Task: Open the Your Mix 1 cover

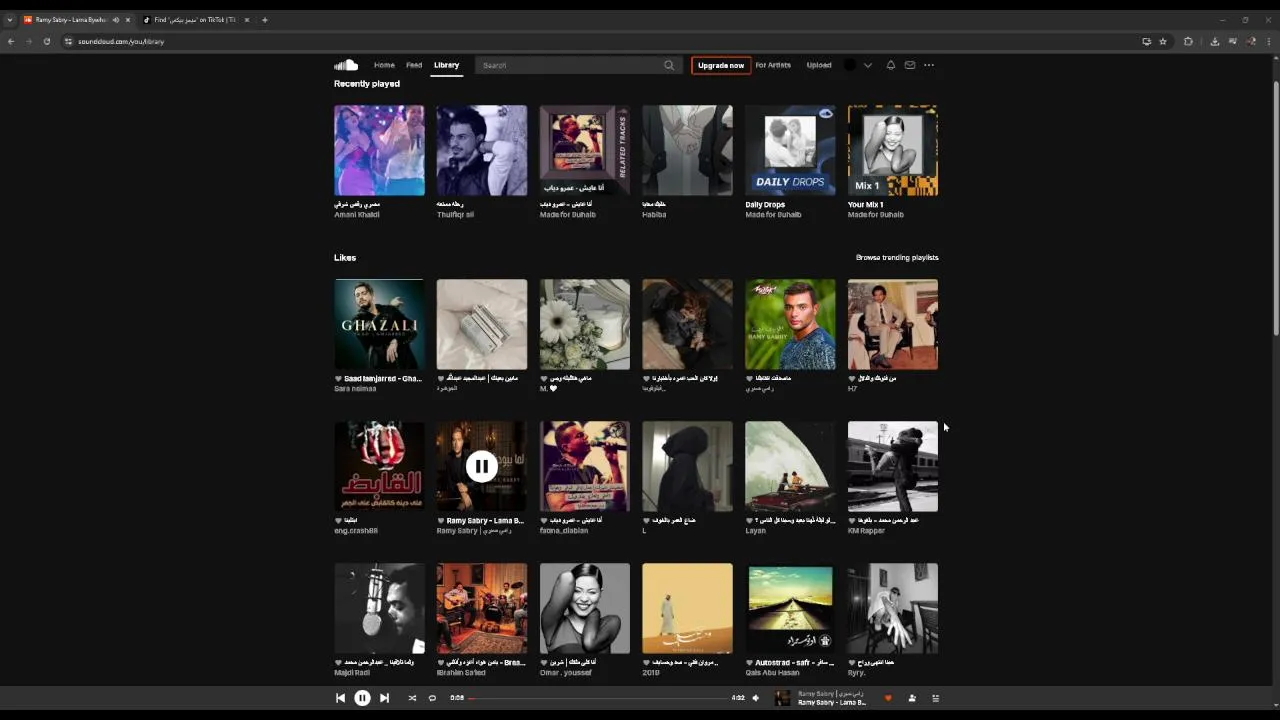Action: 893,150
